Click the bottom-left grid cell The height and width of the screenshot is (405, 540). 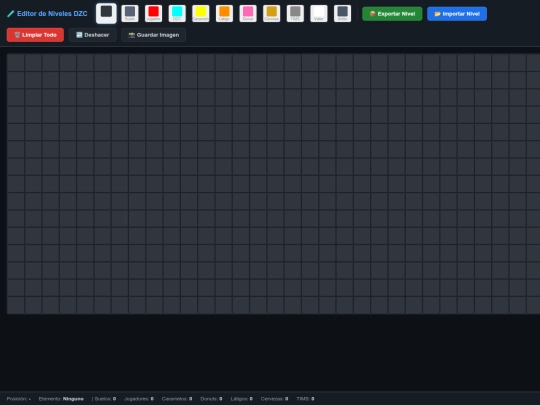click(x=16, y=305)
